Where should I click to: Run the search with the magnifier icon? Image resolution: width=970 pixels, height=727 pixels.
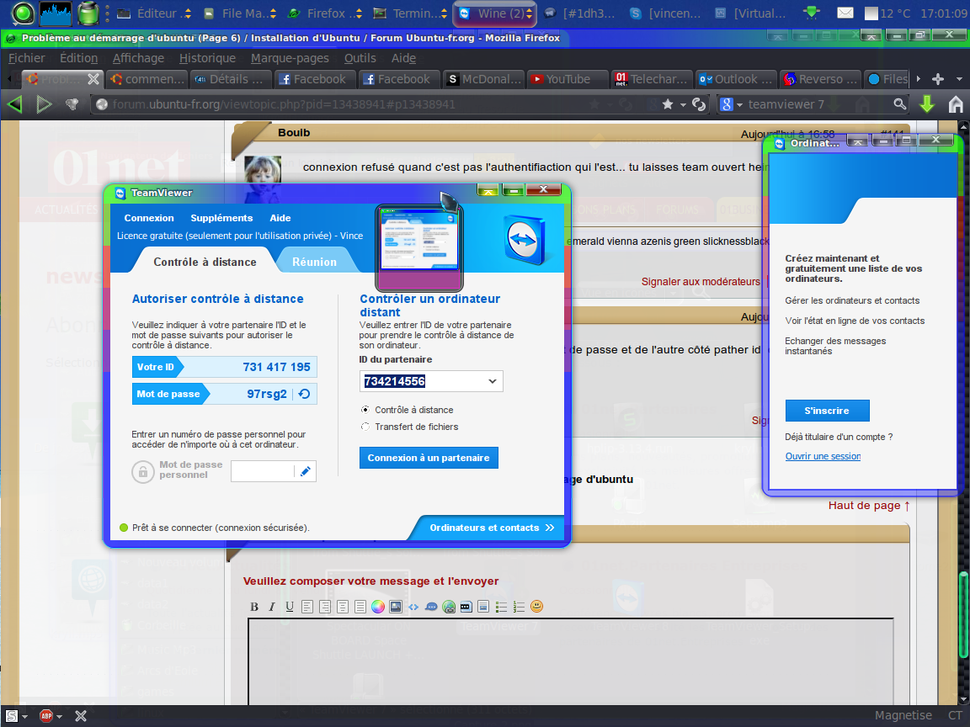[x=900, y=105]
